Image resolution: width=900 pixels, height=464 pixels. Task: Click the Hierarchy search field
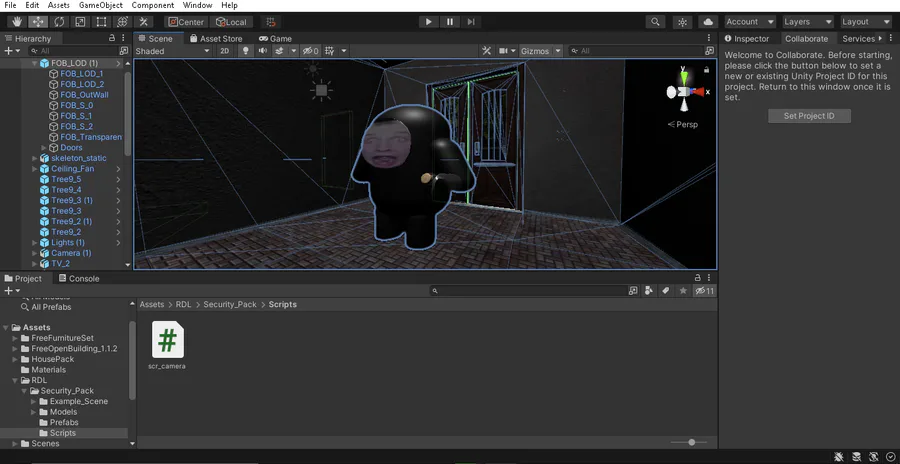pyautogui.click(x=74, y=51)
